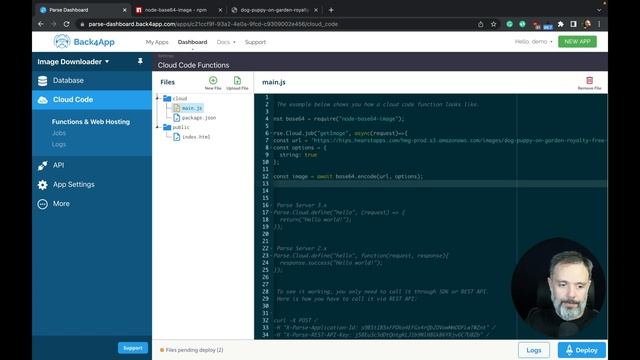Screen dimensions: 640x360
Task: Click the Remove File trash icon
Action: (589, 80)
